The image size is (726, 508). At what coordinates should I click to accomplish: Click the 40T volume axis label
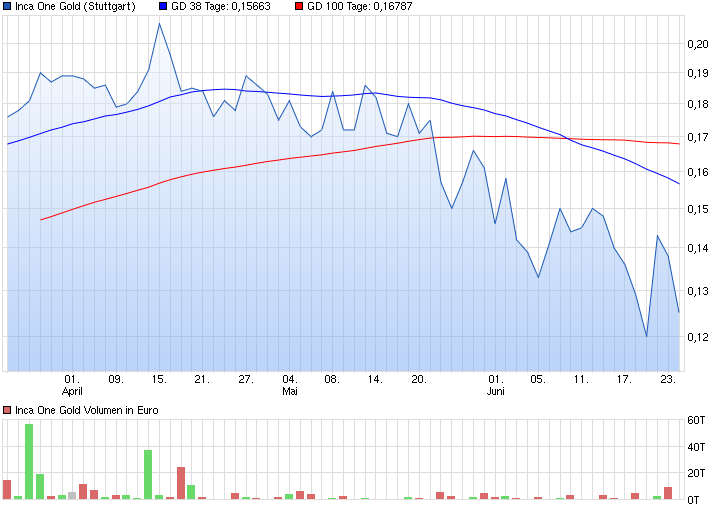[696, 447]
